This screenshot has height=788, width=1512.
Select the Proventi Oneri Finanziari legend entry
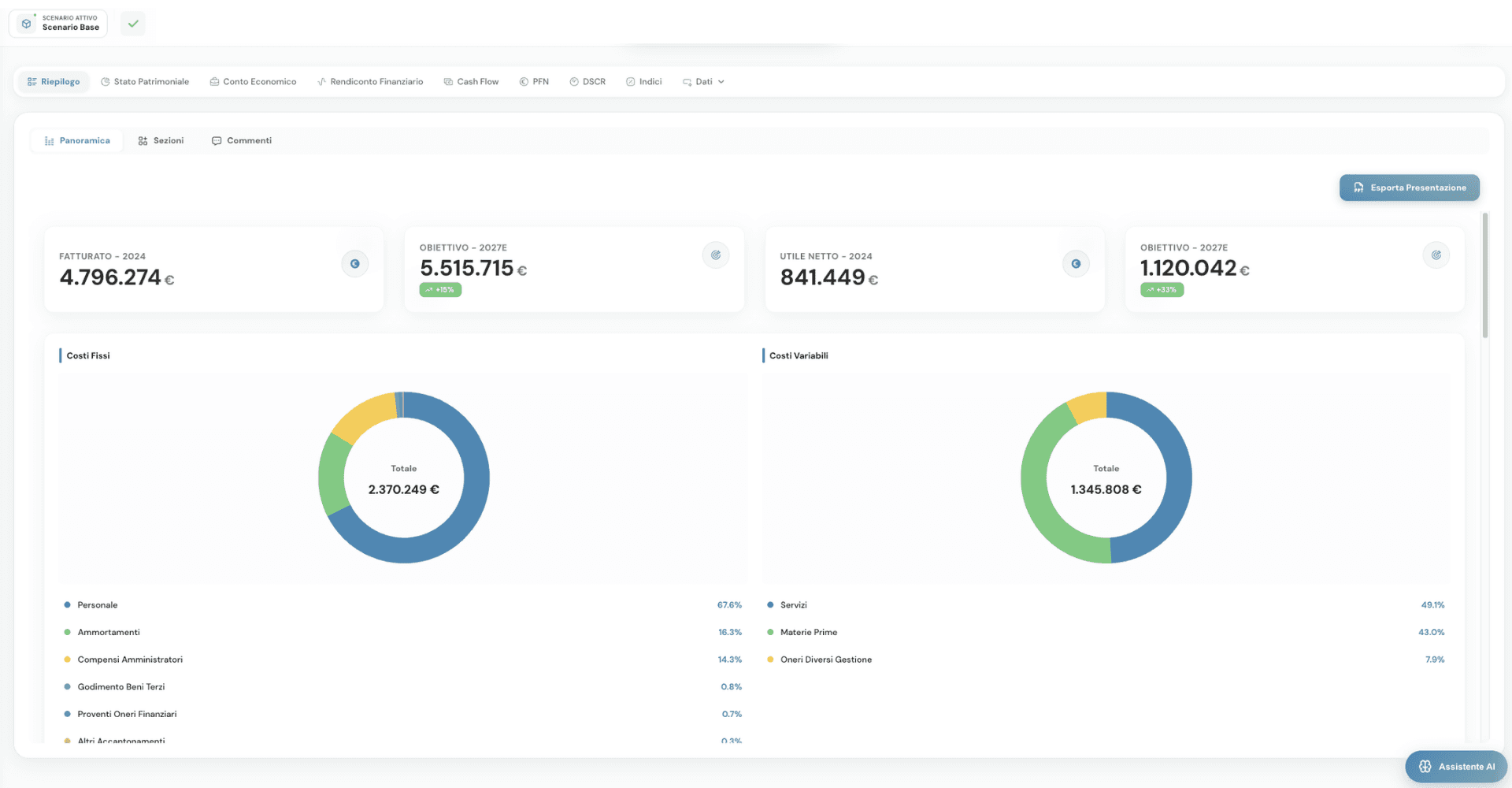[402, 714]
